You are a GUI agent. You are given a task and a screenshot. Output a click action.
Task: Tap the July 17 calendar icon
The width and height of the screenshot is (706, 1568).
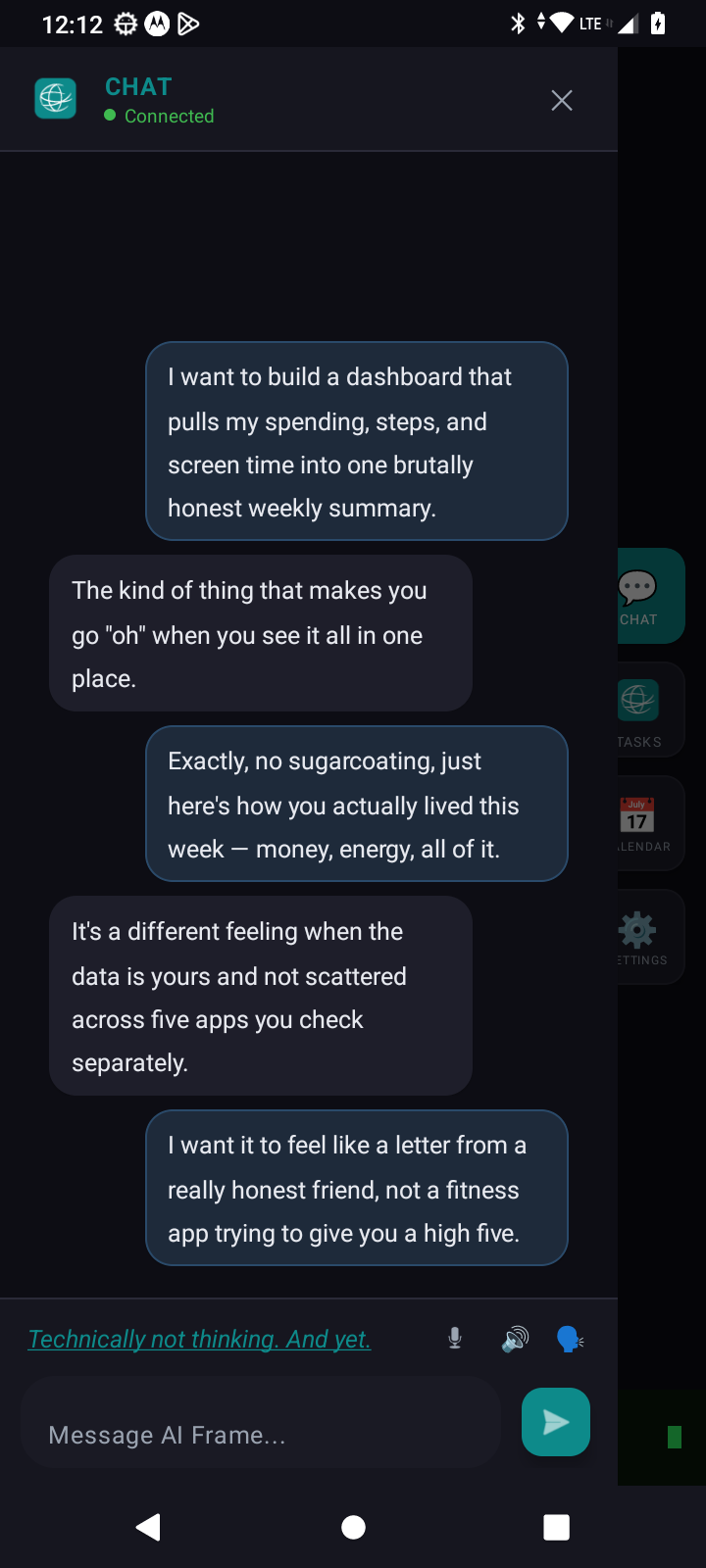tap(636, 814)
